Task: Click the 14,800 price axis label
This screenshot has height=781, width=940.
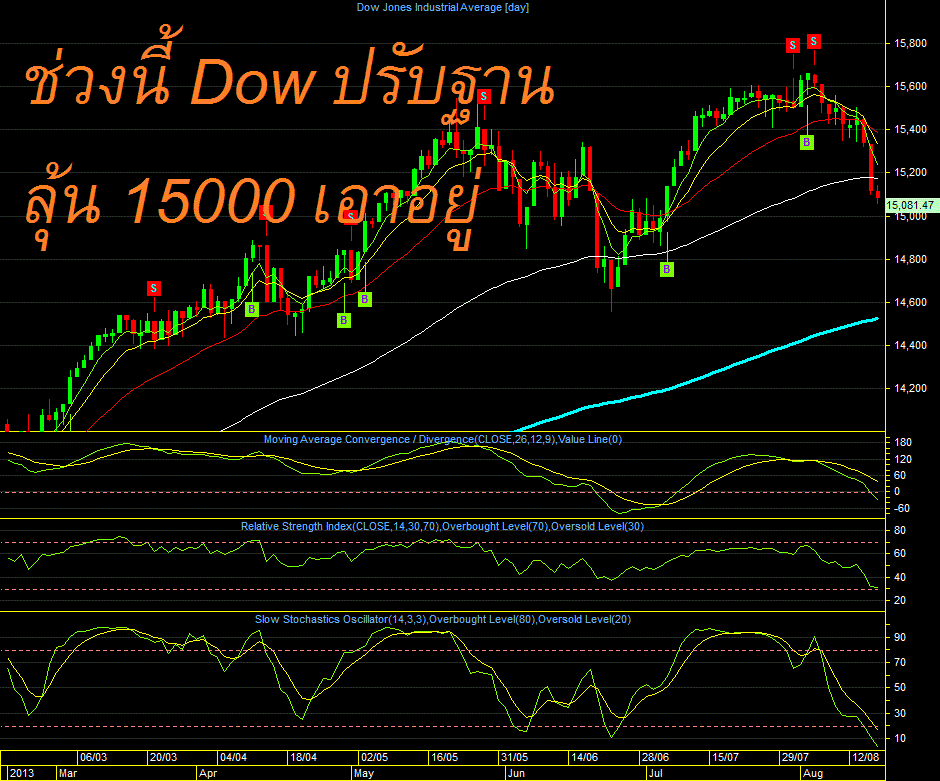Action: click(x=910, y=259)
